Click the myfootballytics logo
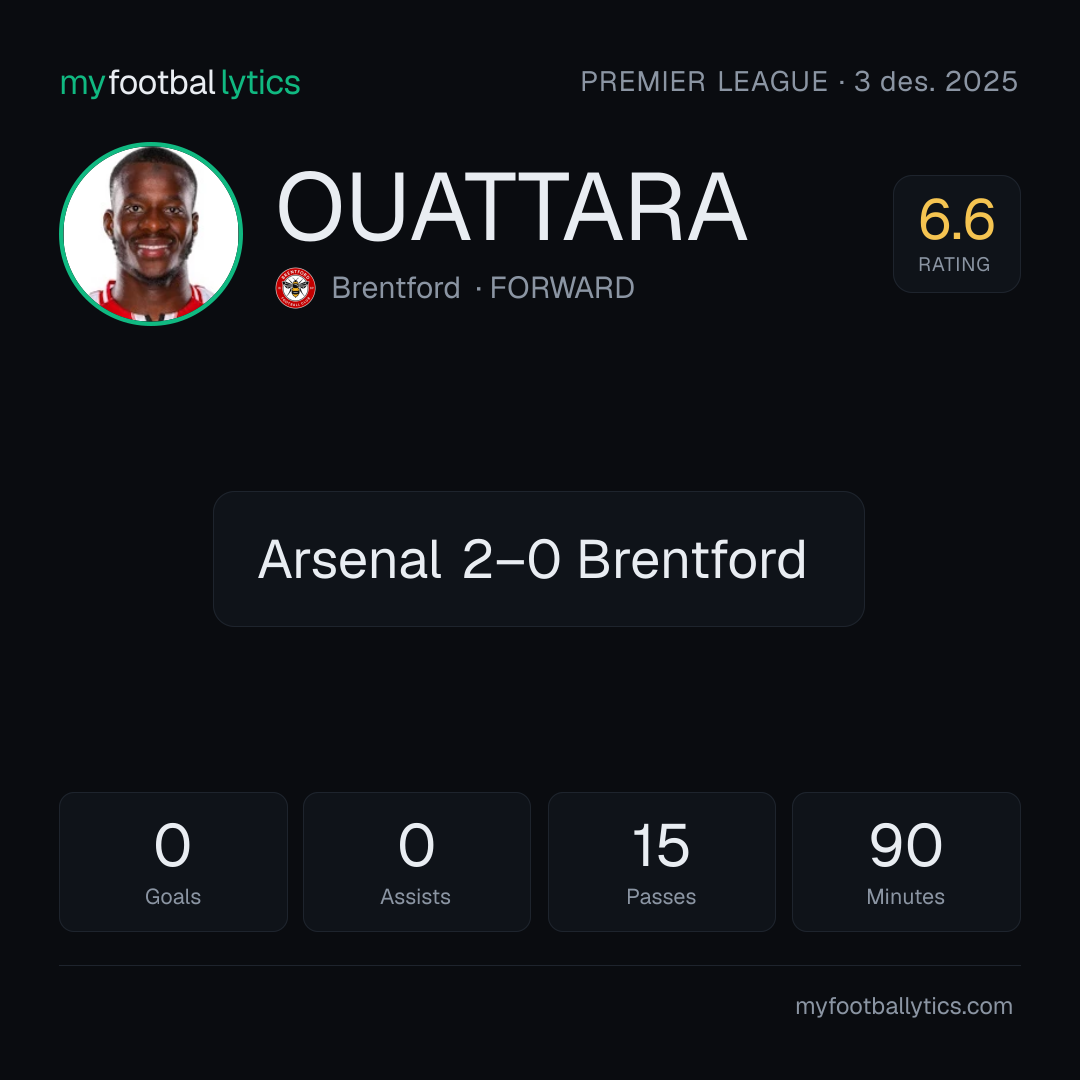Screen dimensions: 1080x1080 (x=180, y=83)
